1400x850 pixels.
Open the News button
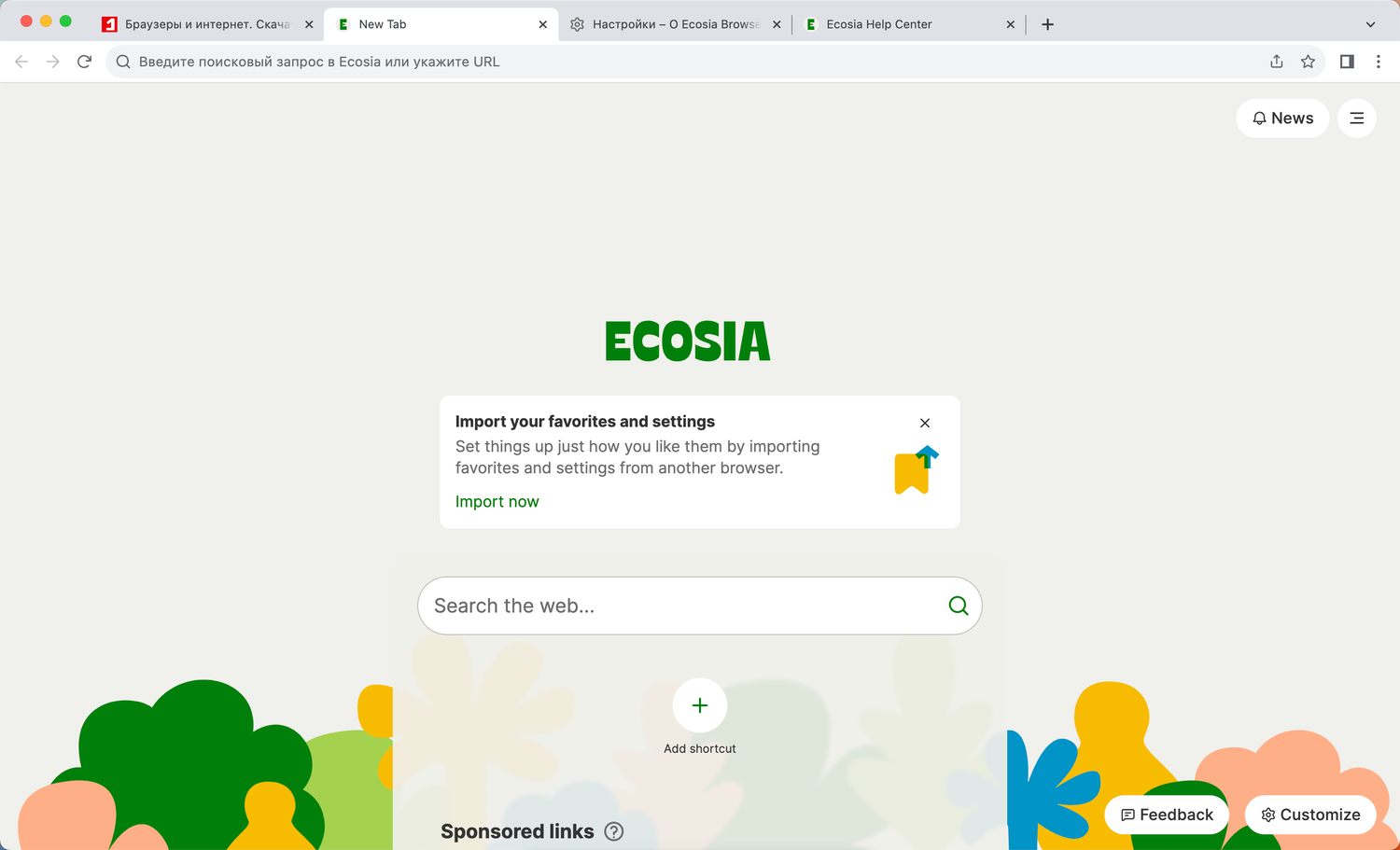[x=1282, y=118]
